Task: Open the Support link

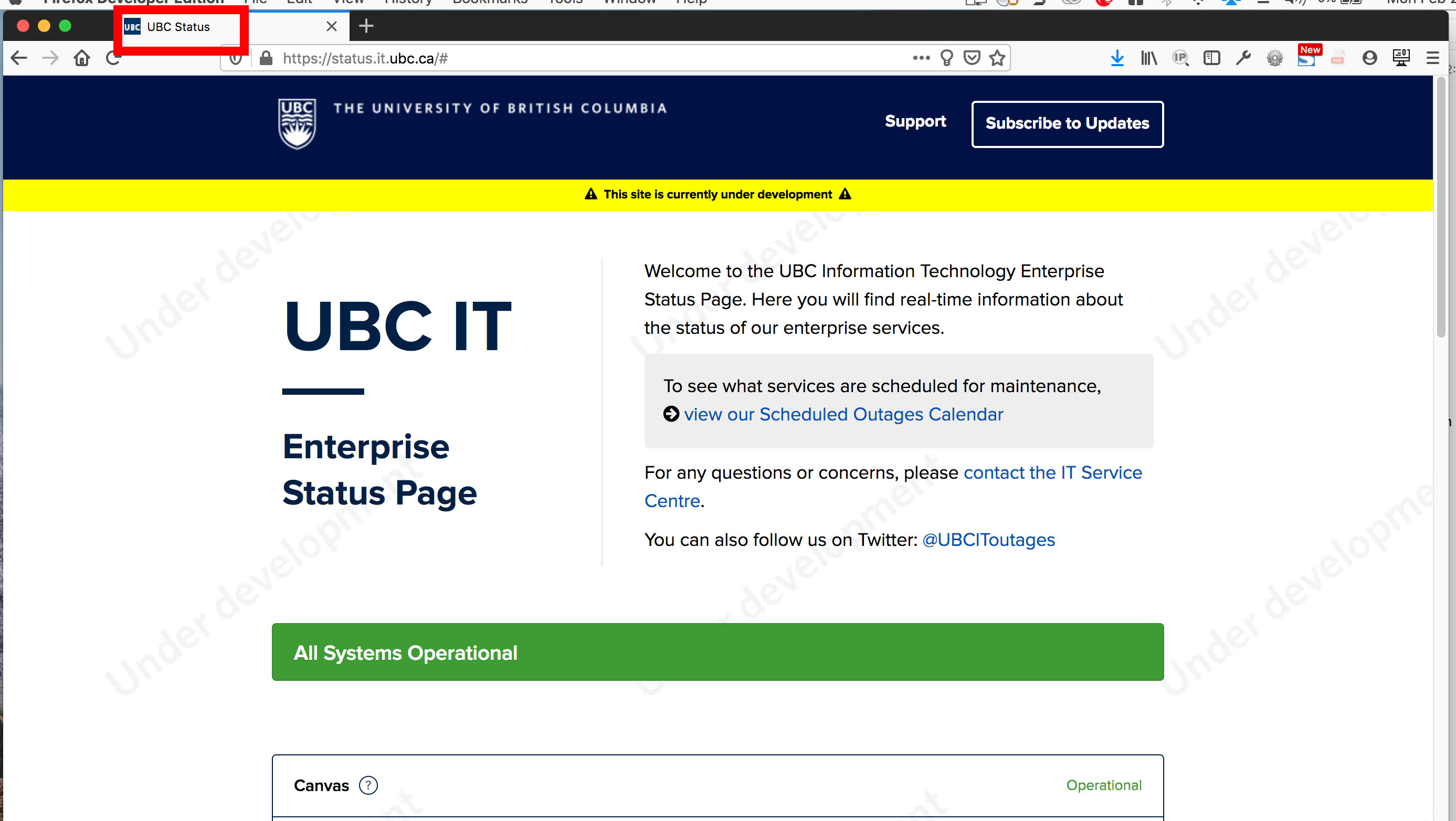Action: click(915, 121)
